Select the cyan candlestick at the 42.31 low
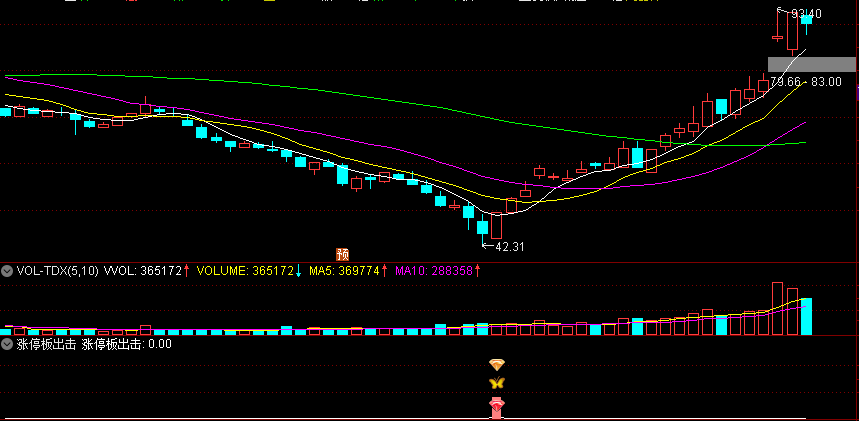The height and width of the screenshot is (421, 859). (482, 229)
